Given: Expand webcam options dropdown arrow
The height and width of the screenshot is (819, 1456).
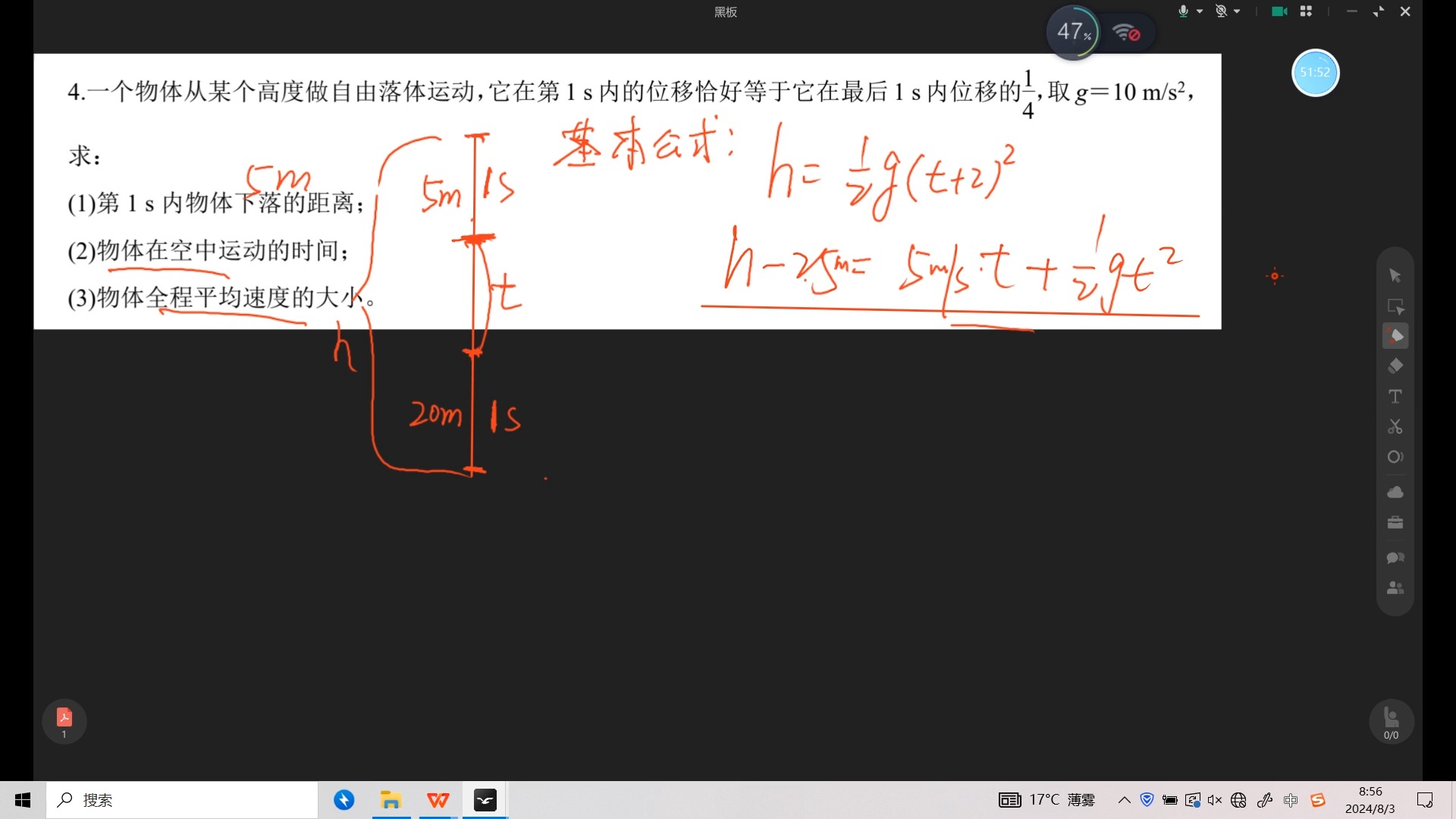Looking at the screenshot, I should tap(1237, 11).
